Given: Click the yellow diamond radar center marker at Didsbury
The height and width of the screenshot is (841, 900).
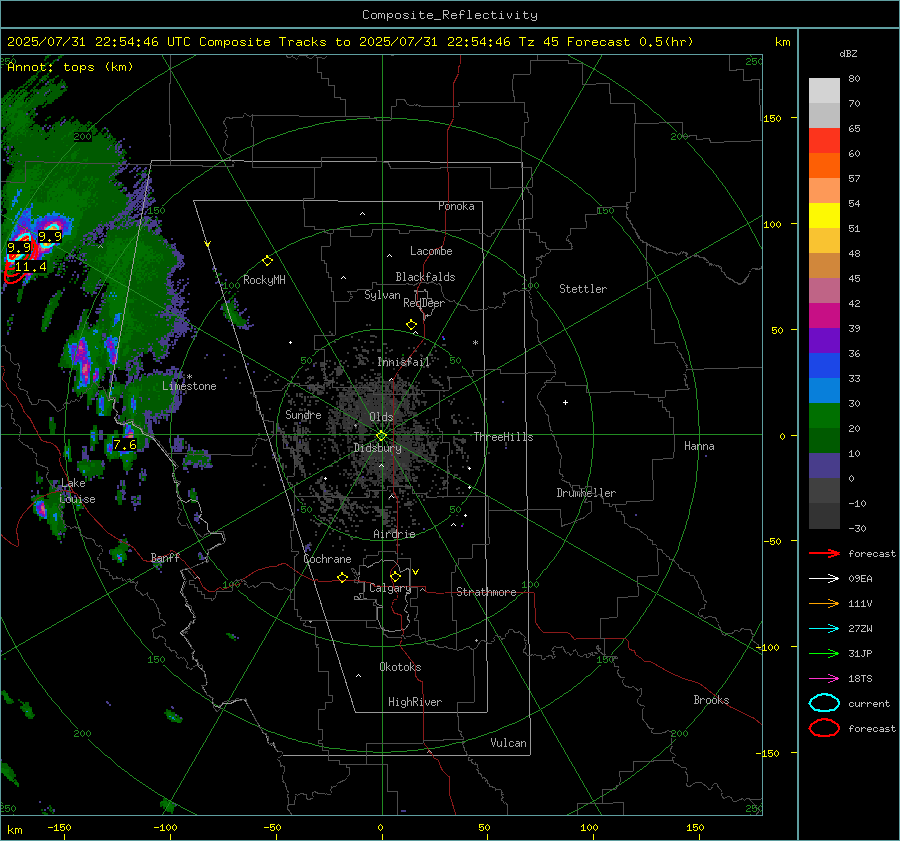Looking at the screenshot, I should (381, 436).
